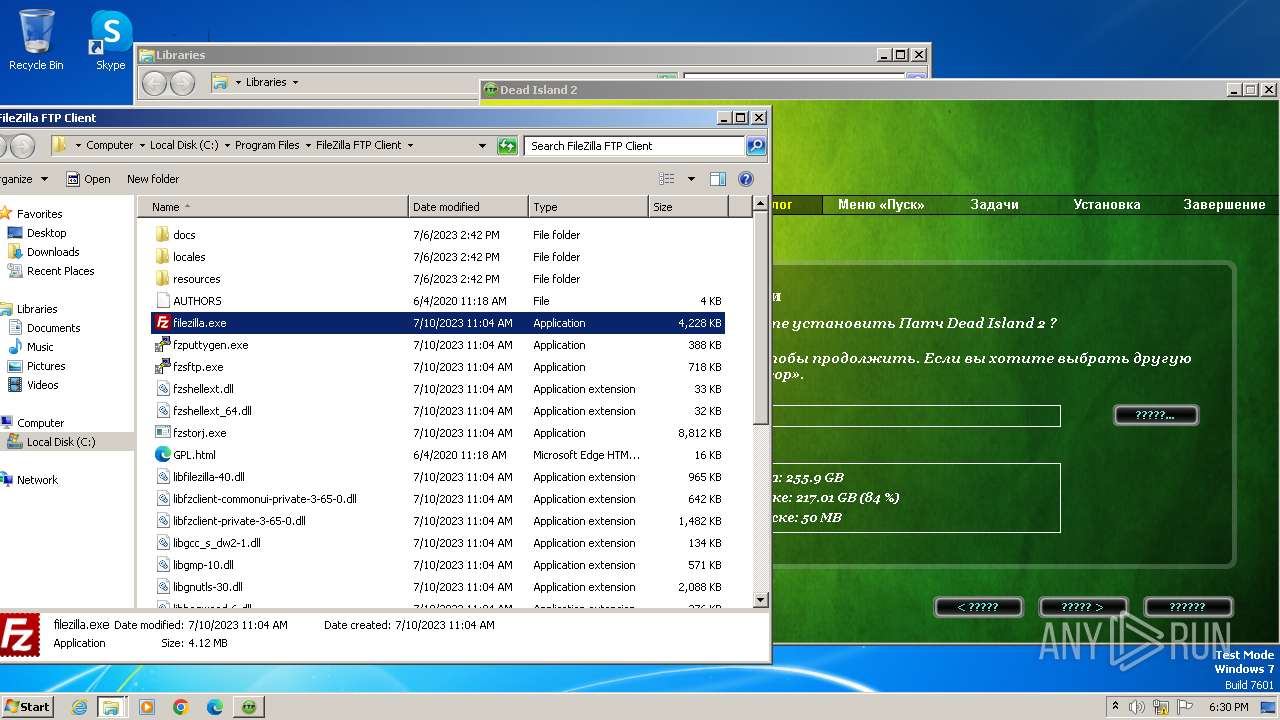
Task: Open Explorer help question mark icon
Action: pos(745,179)
